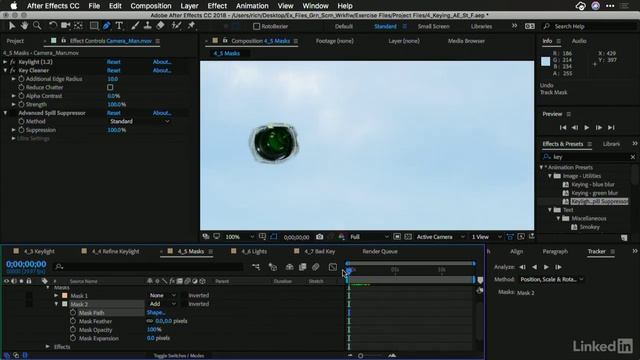
Task: Open the resolution Full dropdown
Action: pyautogui.click(x=369, y=237)
